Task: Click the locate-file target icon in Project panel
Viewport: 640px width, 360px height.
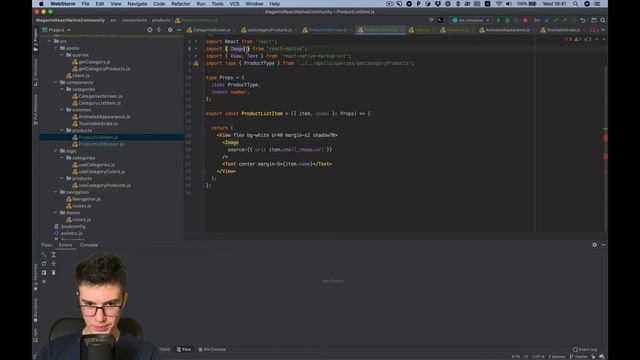Action: (150, 30)
